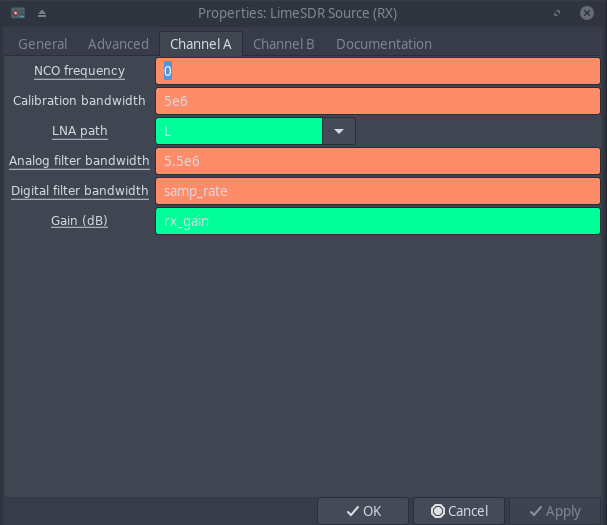The image size is (607, 525).
Task: Click the terminal app icon in title bar
Action: (18, 13)
